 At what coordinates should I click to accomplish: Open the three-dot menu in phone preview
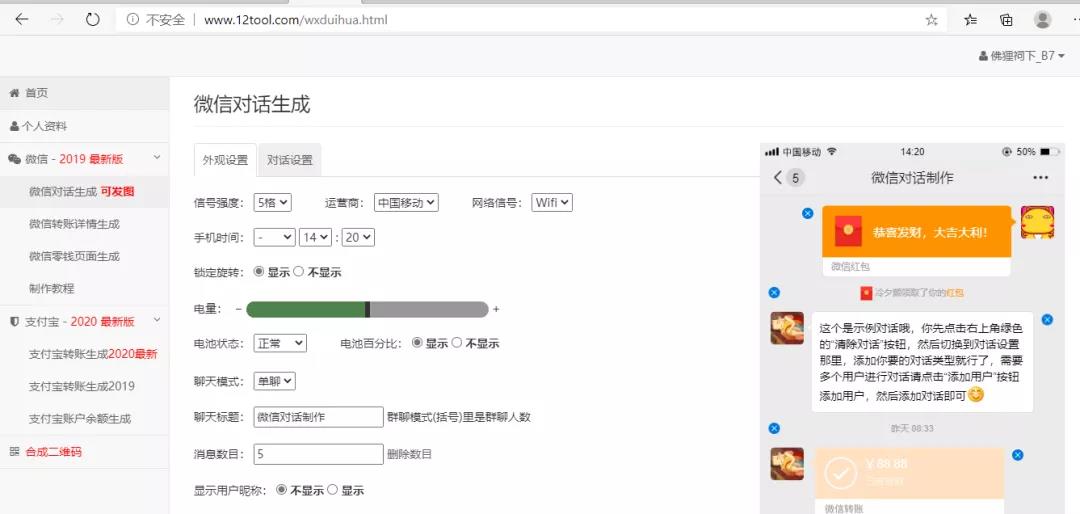(1040, 178)
